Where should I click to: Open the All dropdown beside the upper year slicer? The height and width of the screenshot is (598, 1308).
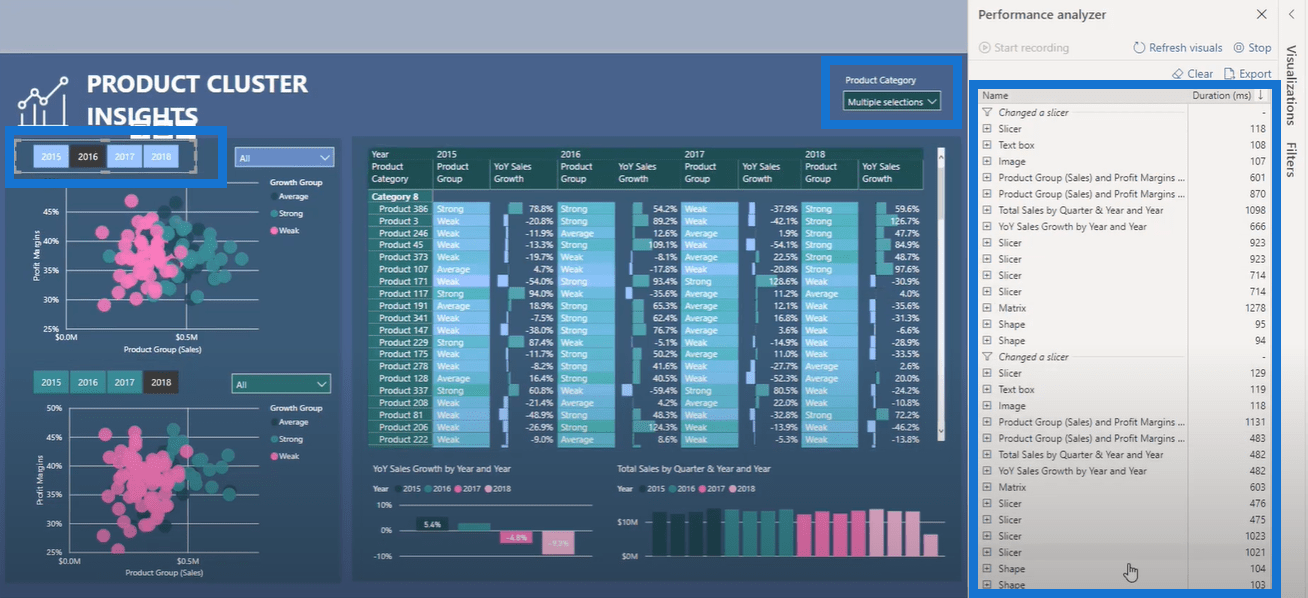pyautogui.click(x=285, y=157)
